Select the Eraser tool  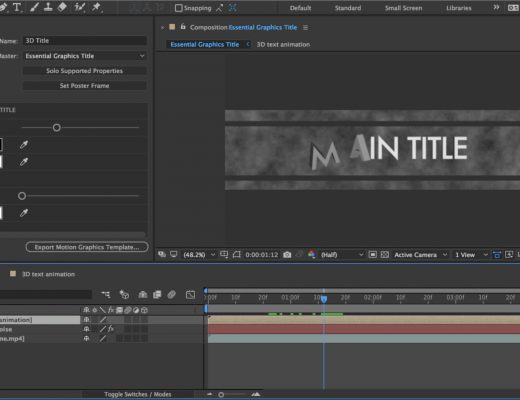62,7
